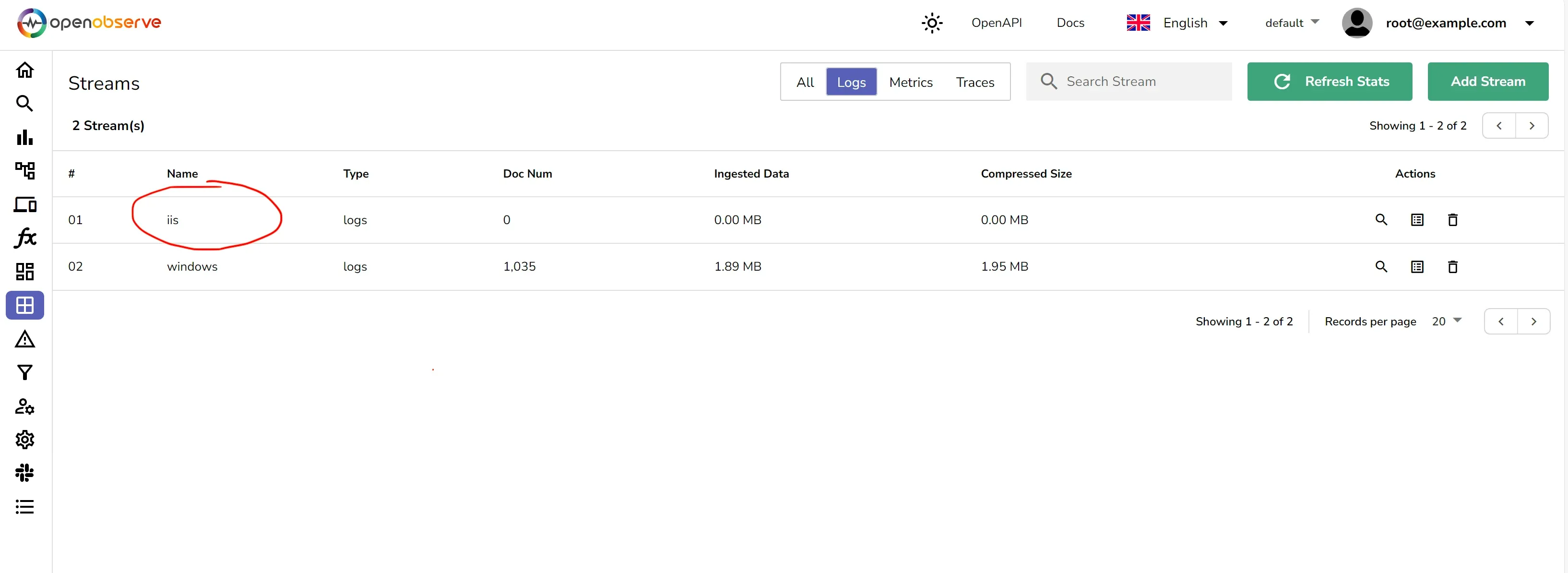Select the Traces nodes icon in sidebar
1568x573 pixels.
point(25,171)
